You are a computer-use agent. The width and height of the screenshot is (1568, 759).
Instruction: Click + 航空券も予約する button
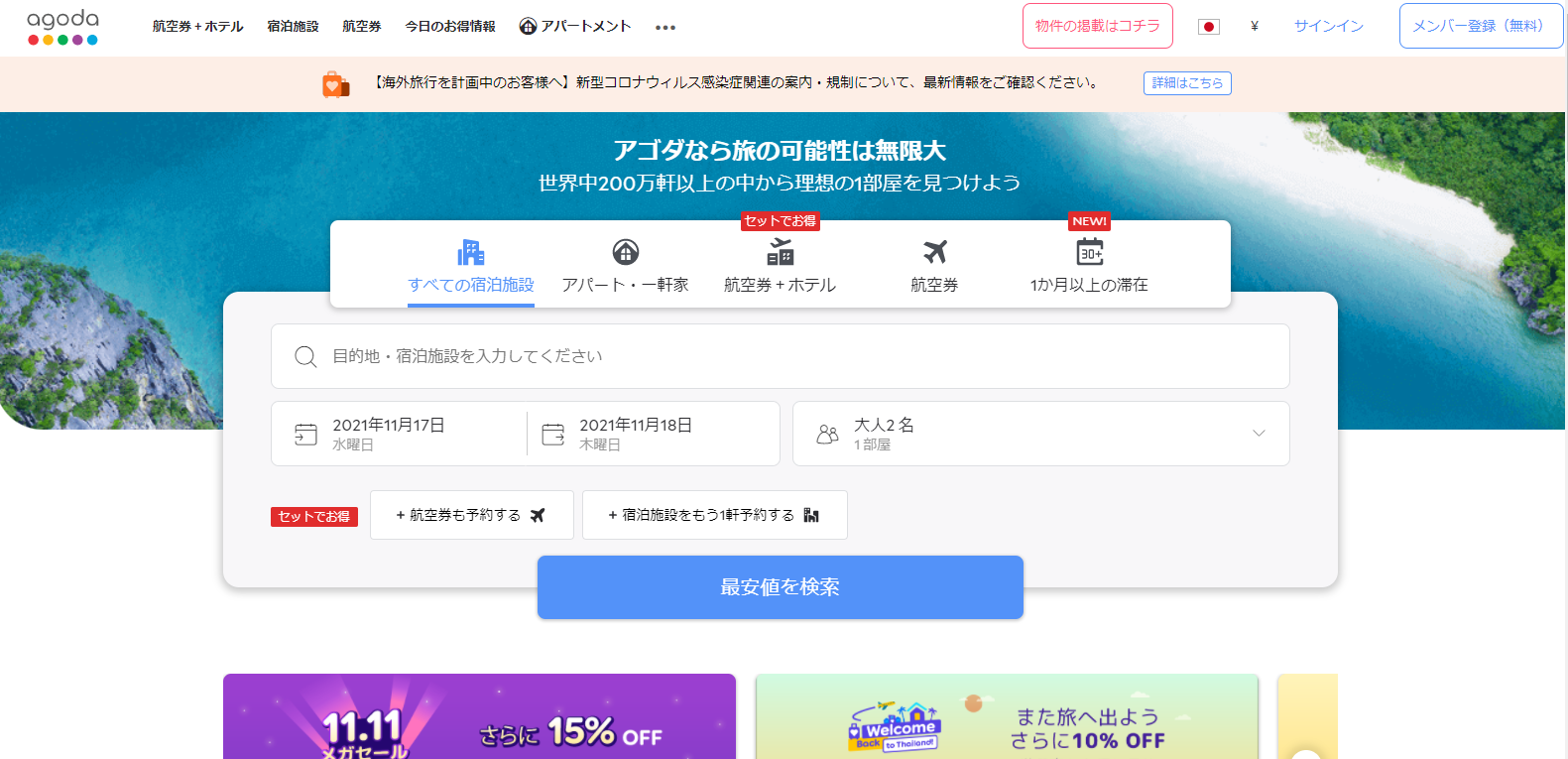472,515
